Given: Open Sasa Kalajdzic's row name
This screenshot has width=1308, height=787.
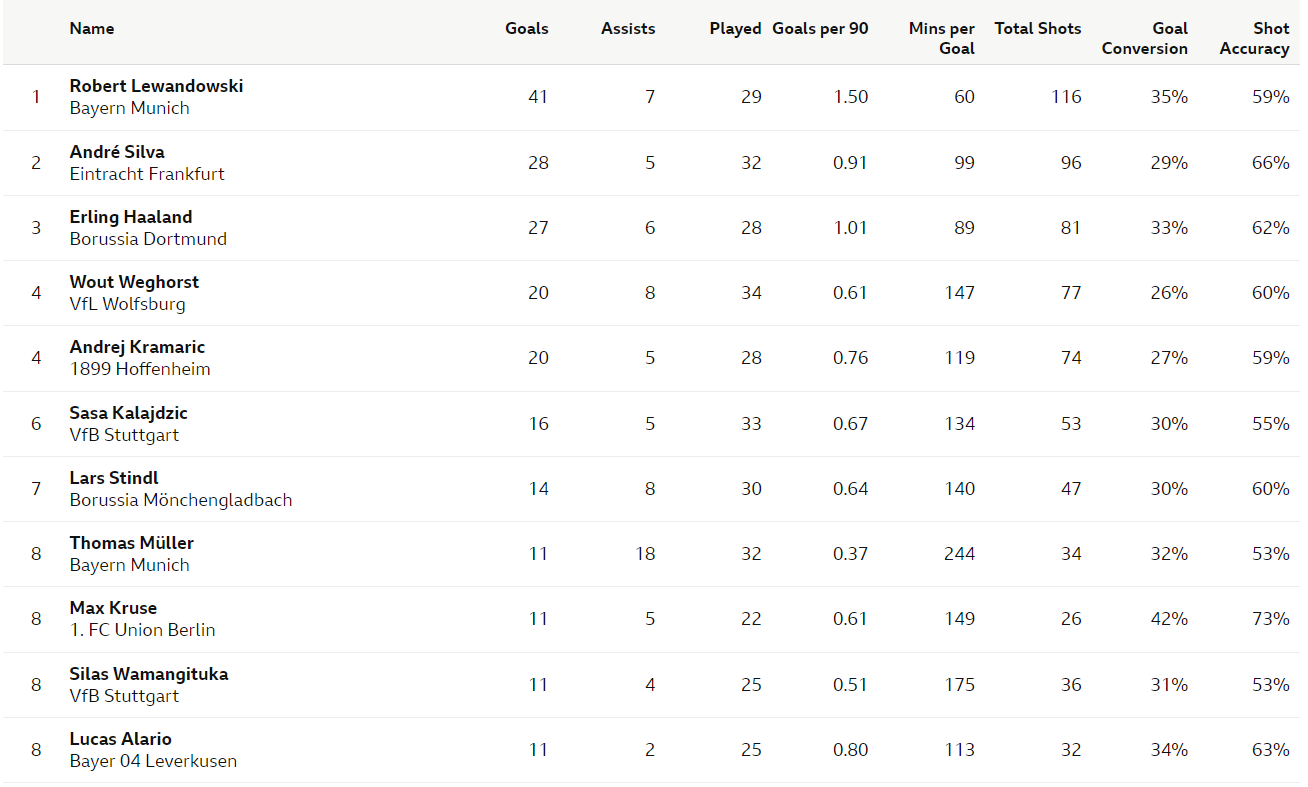Looking at the screenshot, I should coord(128,413).
